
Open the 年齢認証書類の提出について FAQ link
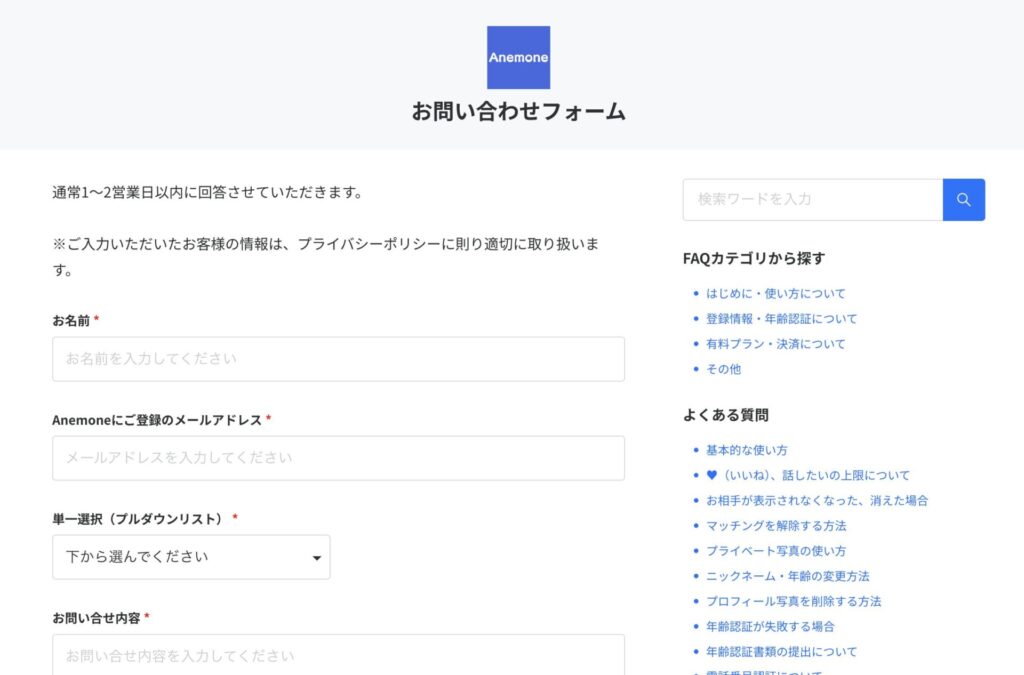tap(782, 651)
